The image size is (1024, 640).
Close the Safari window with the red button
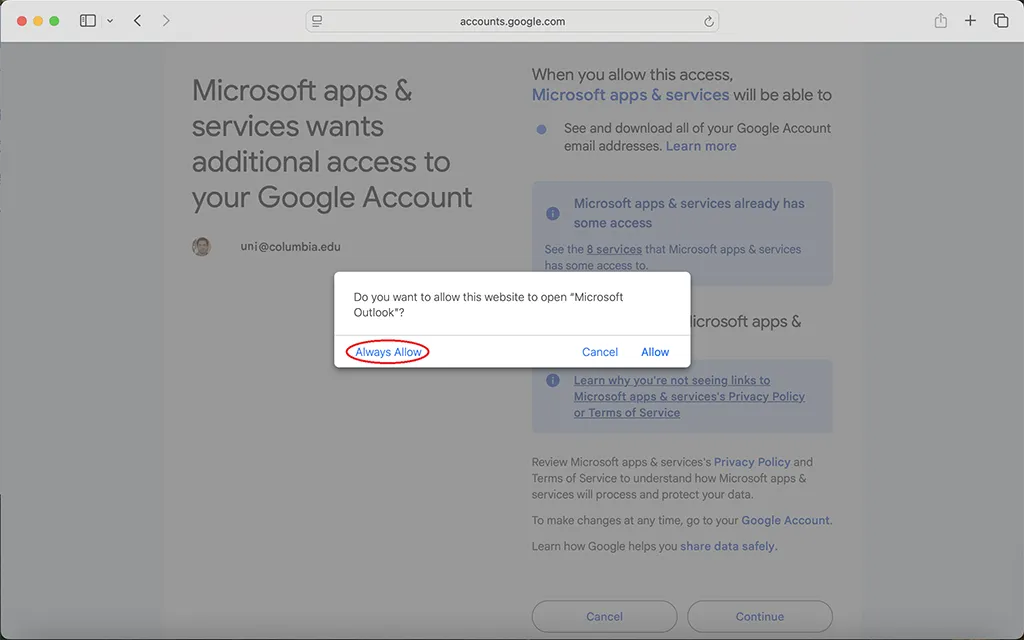pos(22,21)
